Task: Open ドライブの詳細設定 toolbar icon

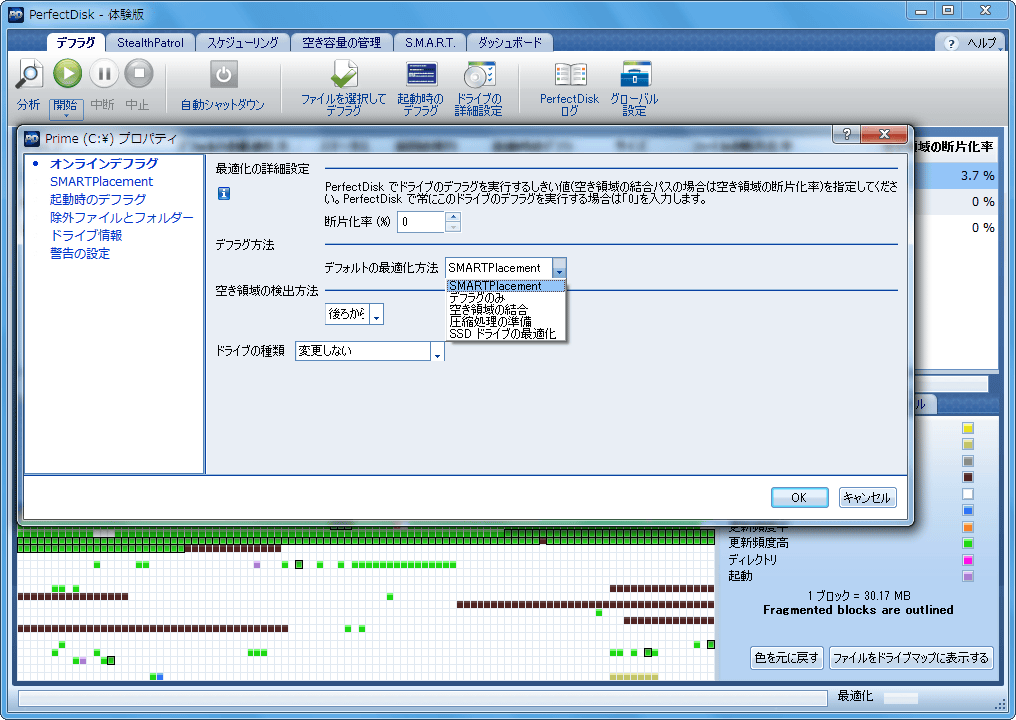Action: pyautogui.click(x=479, y=75)
